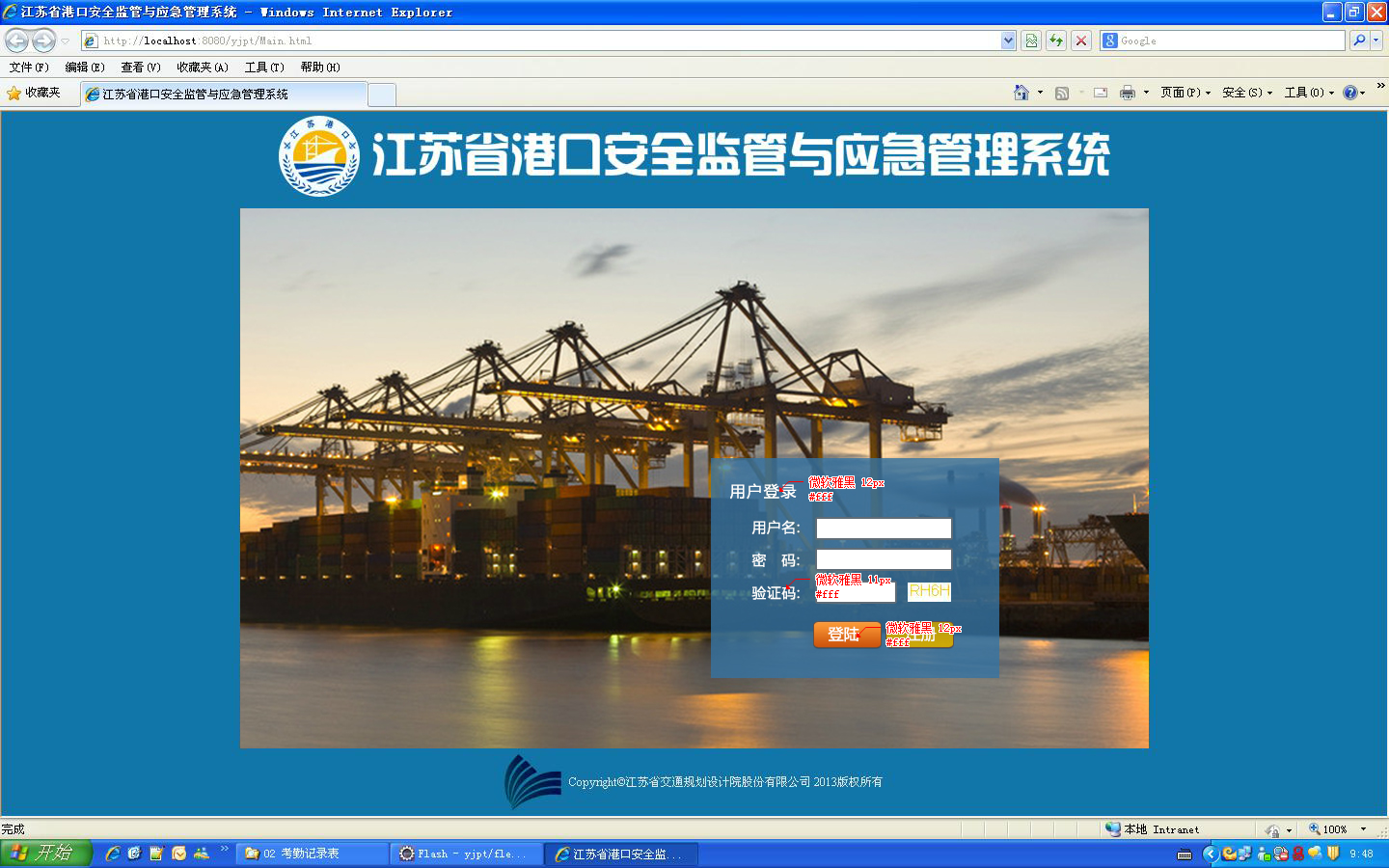Click the magnifier search button
The image size is (1389, 868).
1359,41
